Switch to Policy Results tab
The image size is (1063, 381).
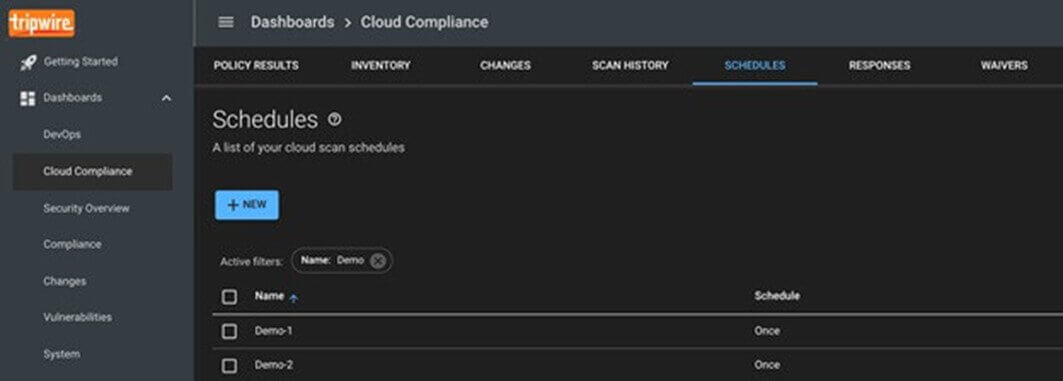coord(256,66)
